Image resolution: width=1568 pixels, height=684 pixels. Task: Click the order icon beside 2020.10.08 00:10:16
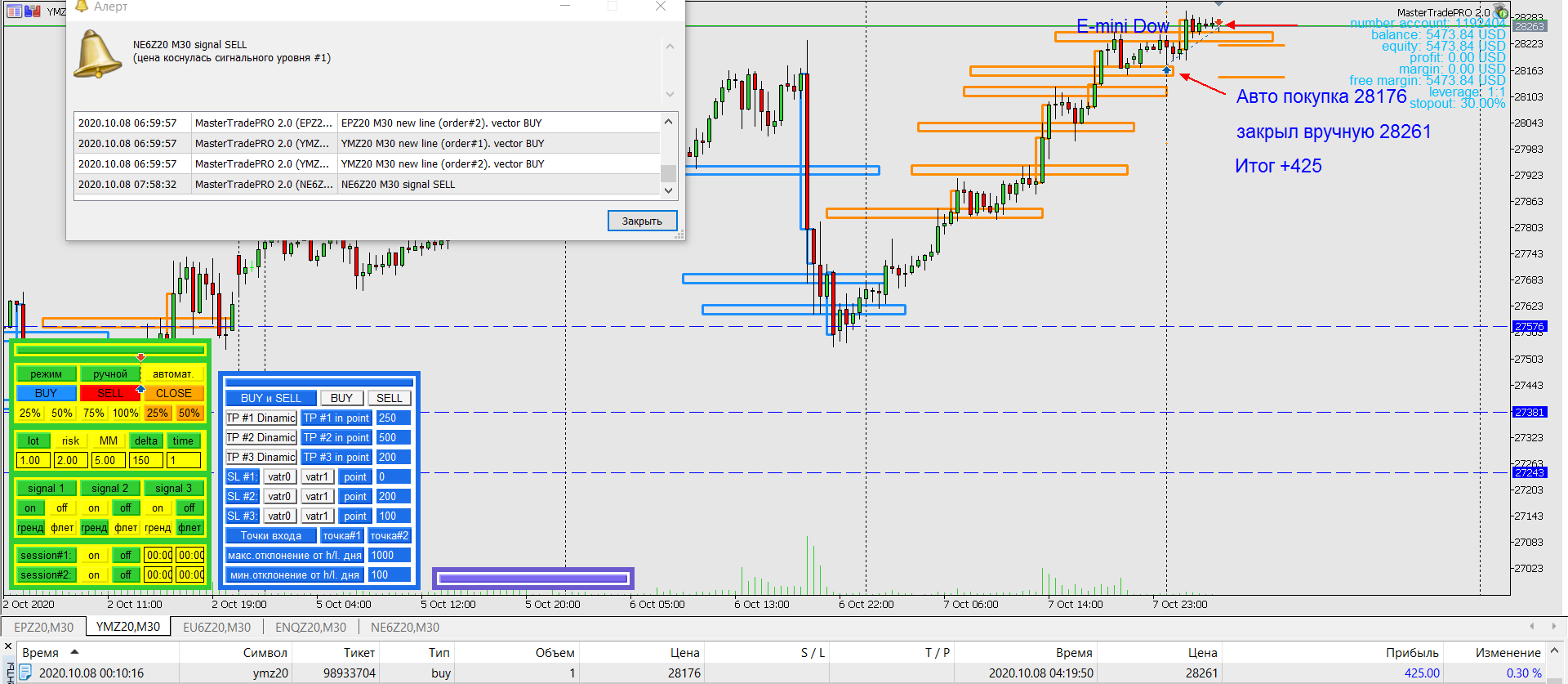pos(25,673)
